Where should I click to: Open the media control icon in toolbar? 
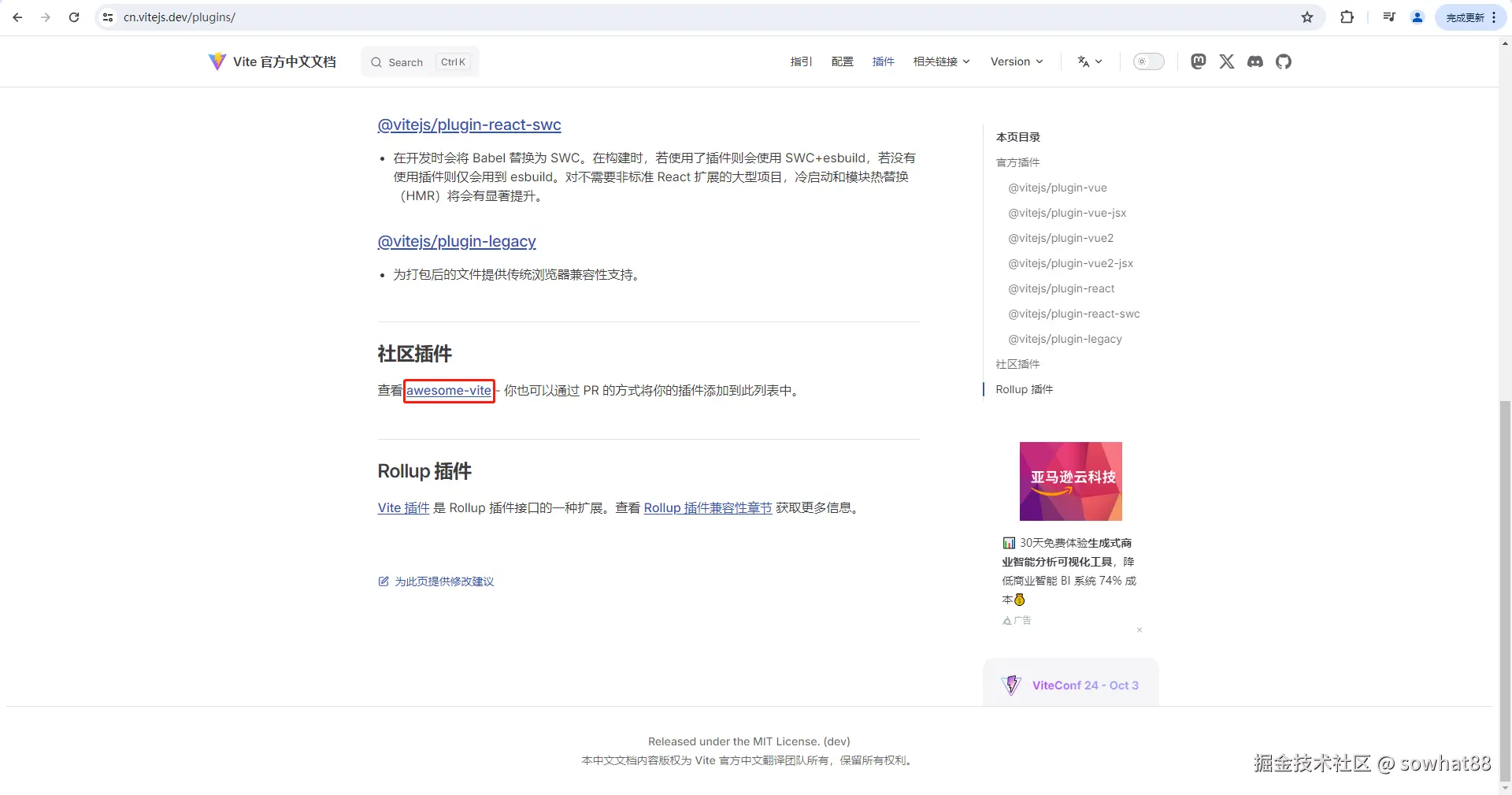point(1389,17)
